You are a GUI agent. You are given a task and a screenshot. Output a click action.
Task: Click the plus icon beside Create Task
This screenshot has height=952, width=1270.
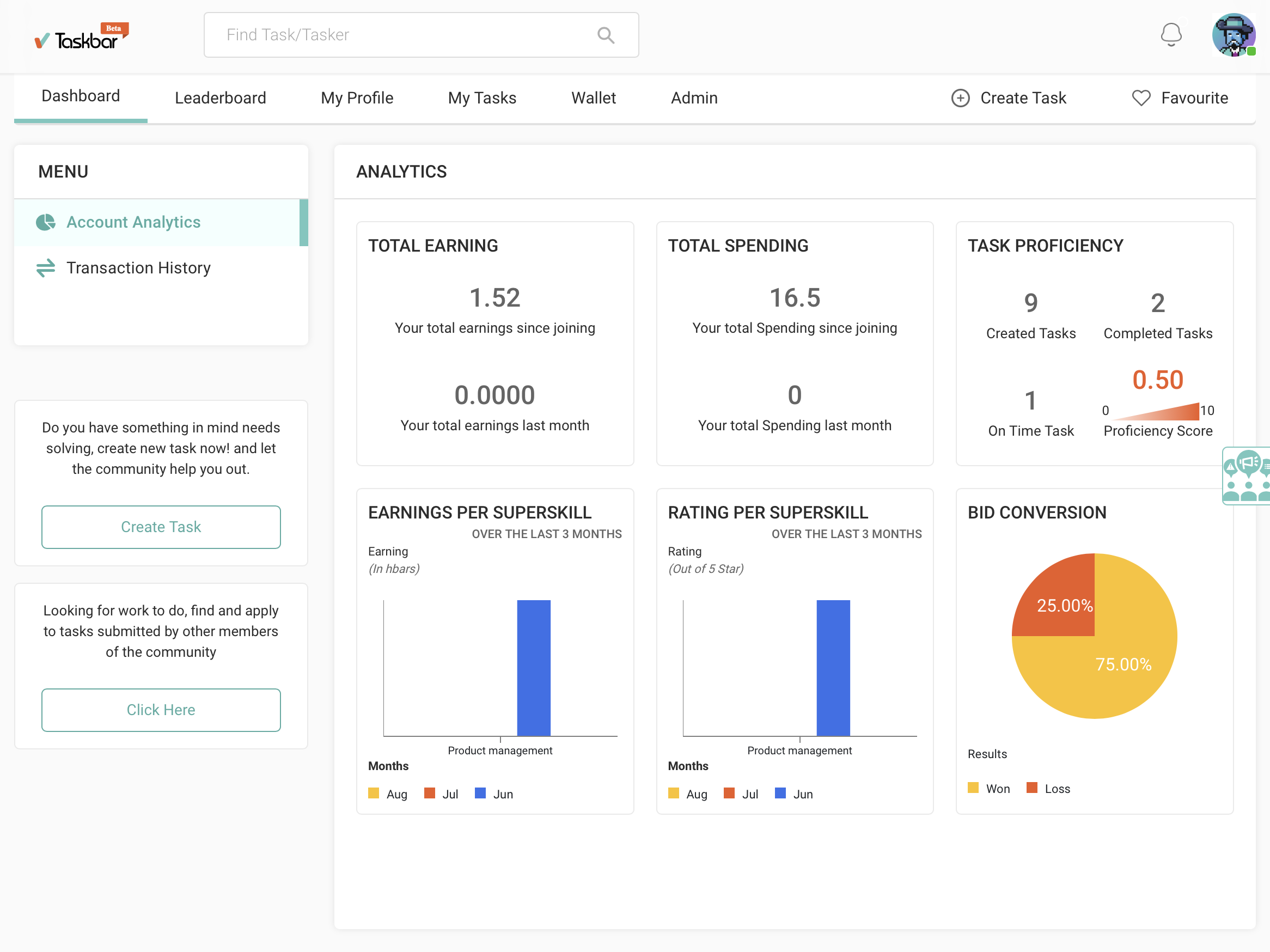click(960, 98)
